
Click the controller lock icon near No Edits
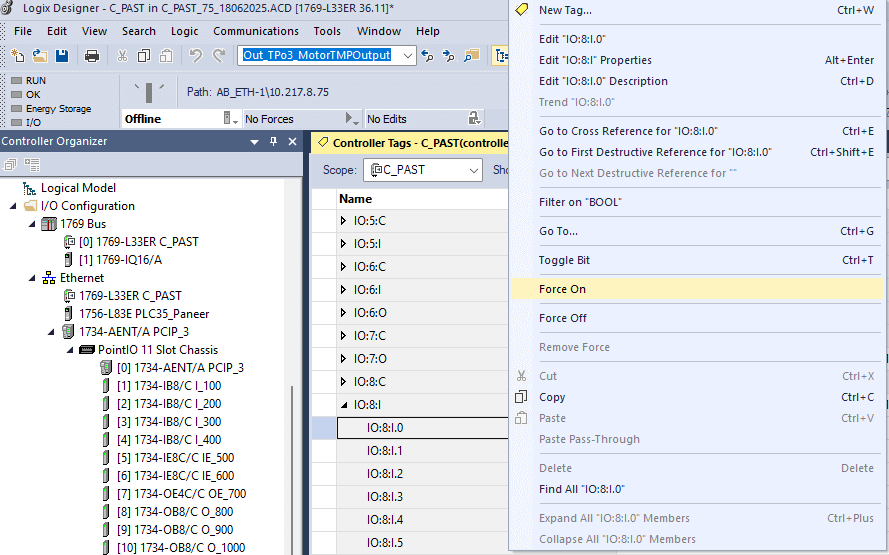click(474, 119)
